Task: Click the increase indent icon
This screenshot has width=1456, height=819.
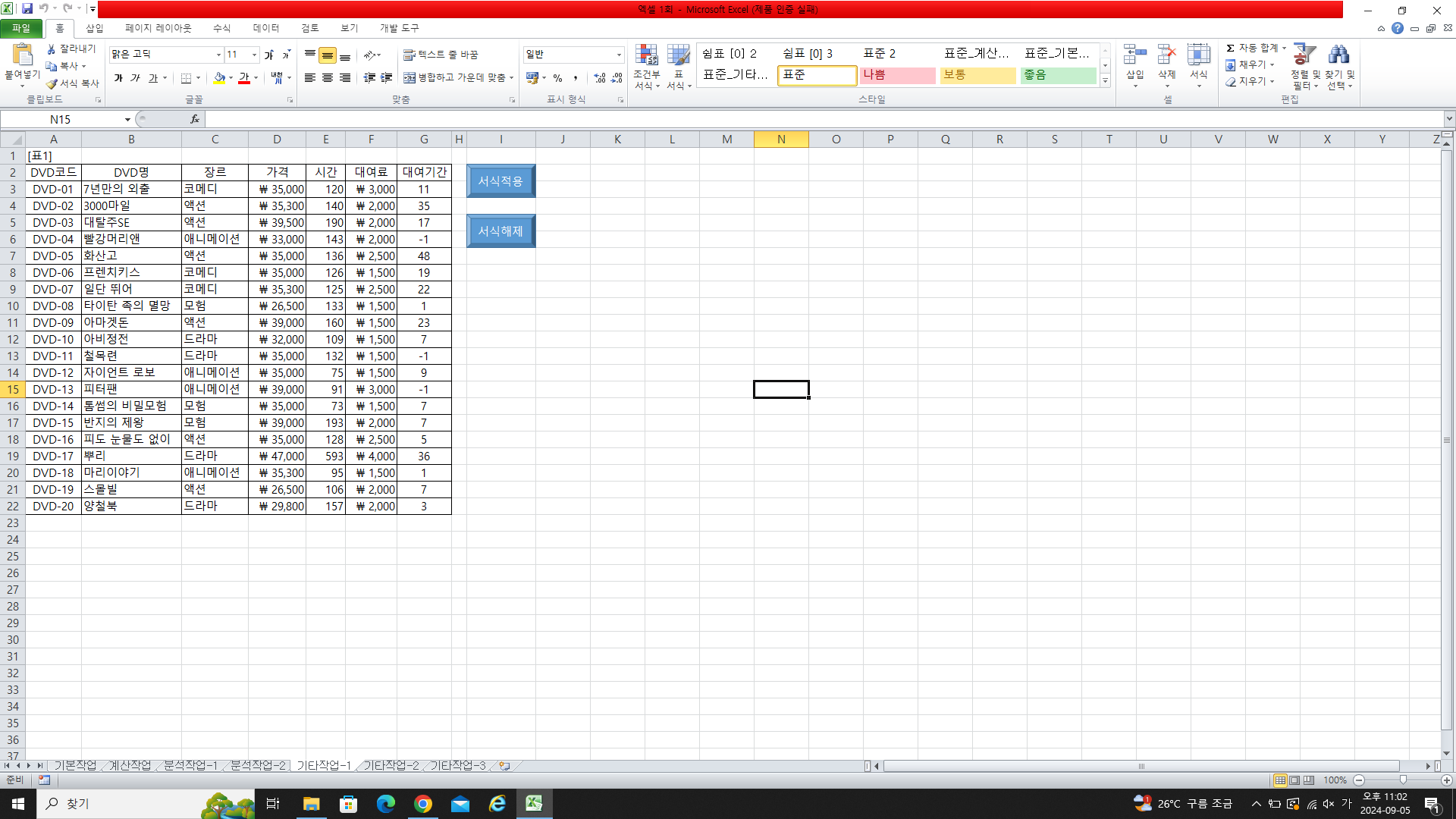Action: [x=387, y=77]
